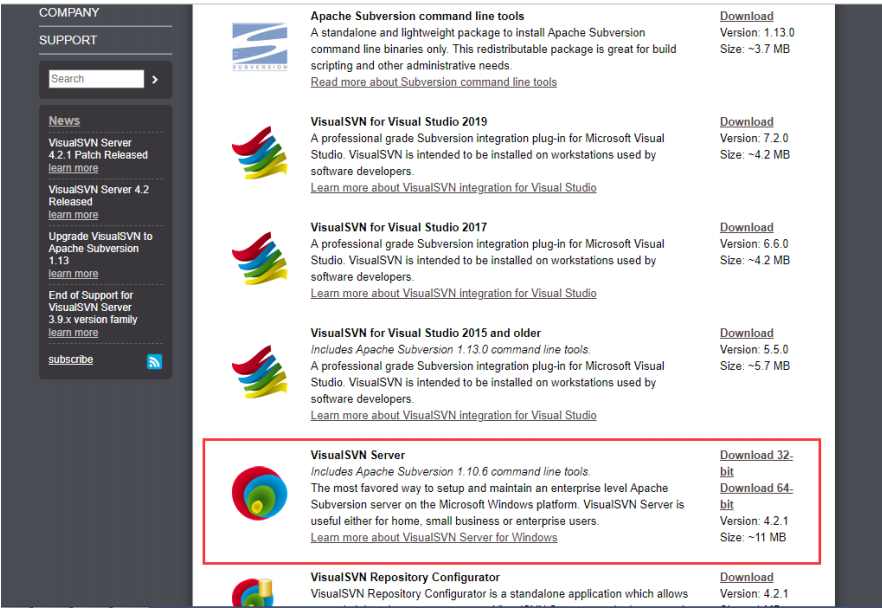Screen dimensions: 882x608
Task: Click the VisualSVN Server circular logo
Action: pyautogui.click(x=260, y=493)
